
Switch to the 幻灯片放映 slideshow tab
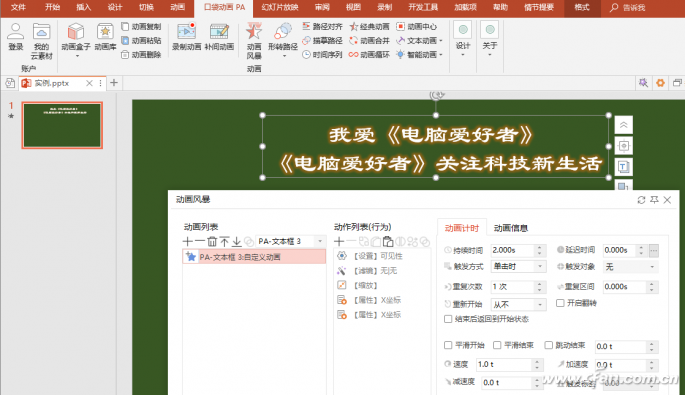[280, 7]
